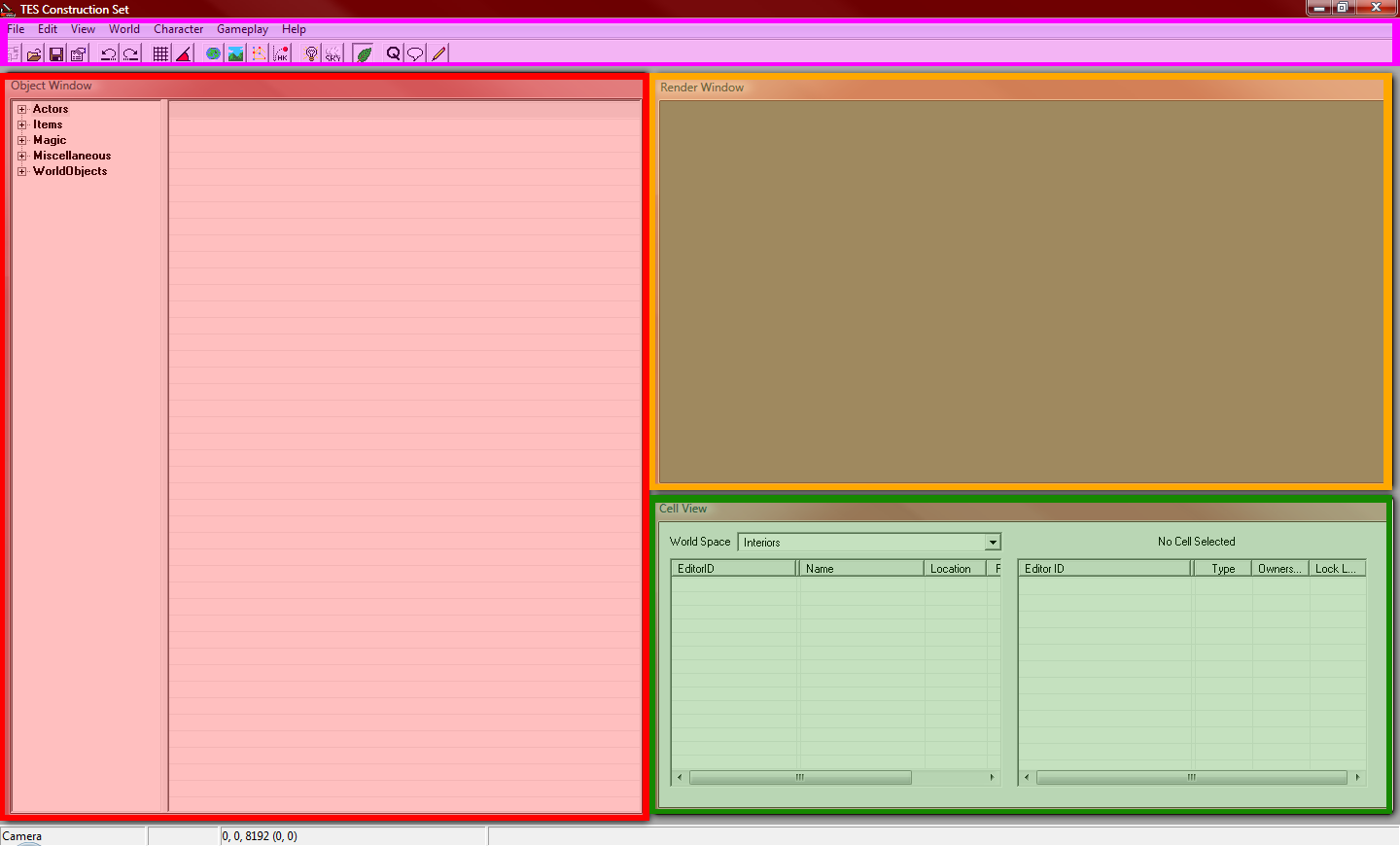Viewport: 1400px width, 846px height.
Task: Click the pencil edit icon
Action: pos(439,54)
